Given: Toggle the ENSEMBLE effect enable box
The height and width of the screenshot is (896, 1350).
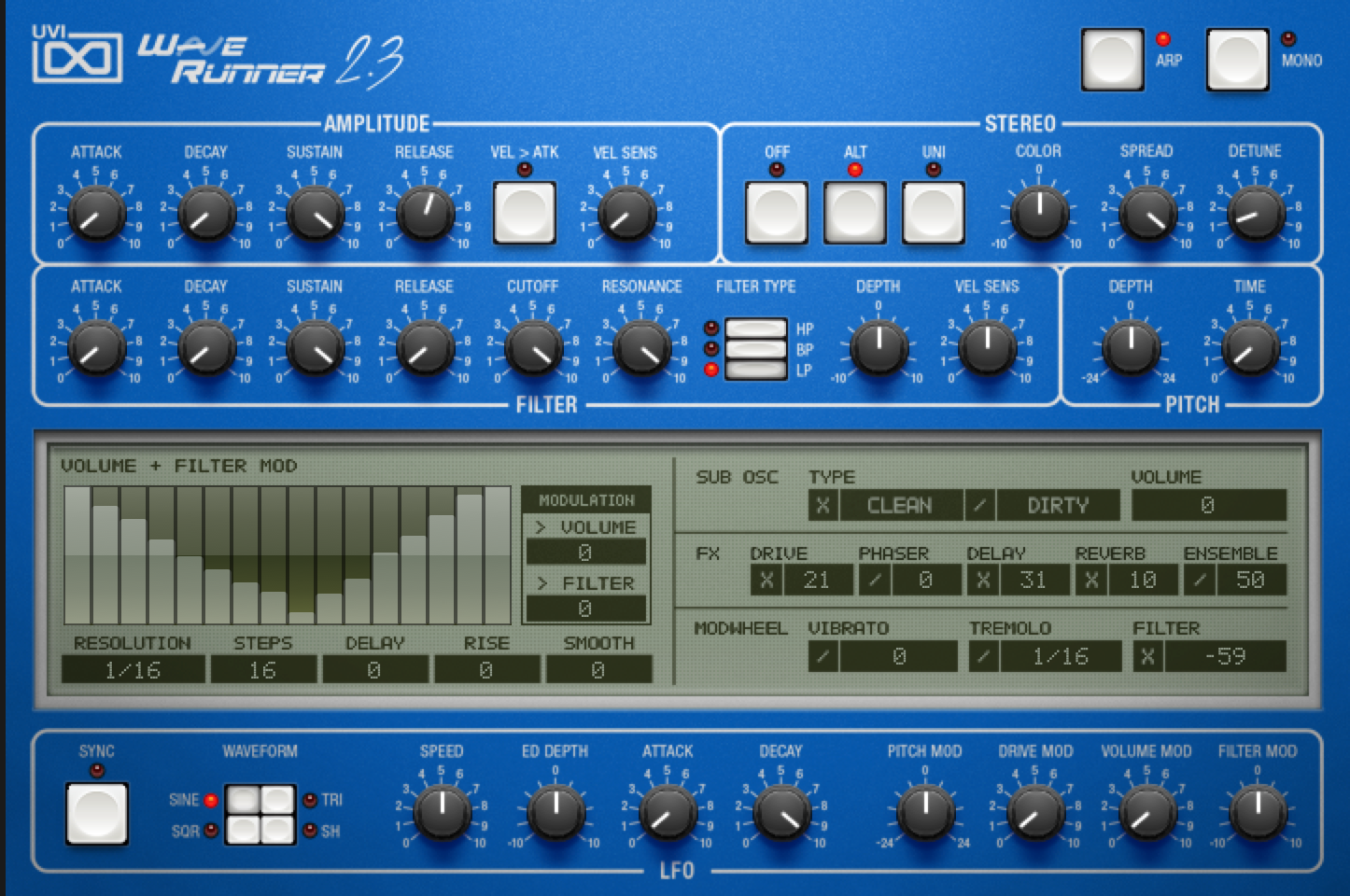Looking at the screenshot, I should (1200, 580).
